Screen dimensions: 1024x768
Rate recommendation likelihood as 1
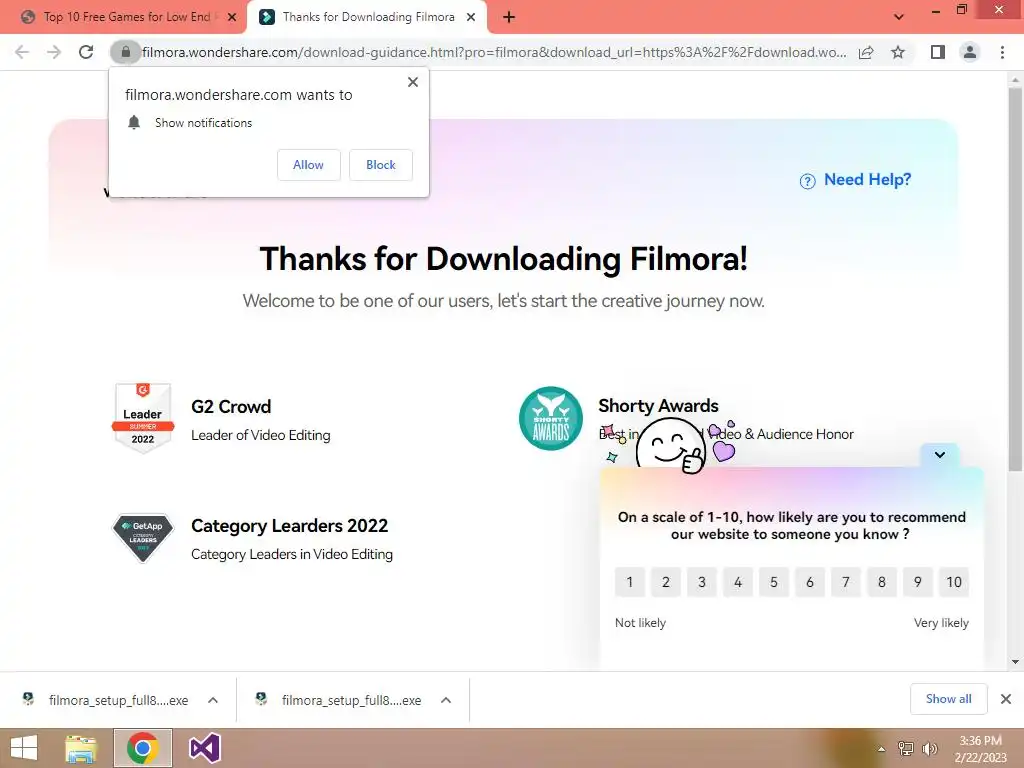coord(630,582)
